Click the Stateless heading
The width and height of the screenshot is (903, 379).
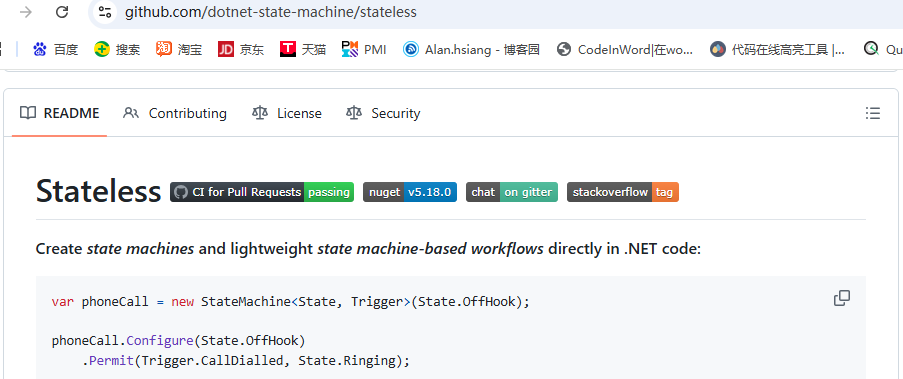point(98,191)
